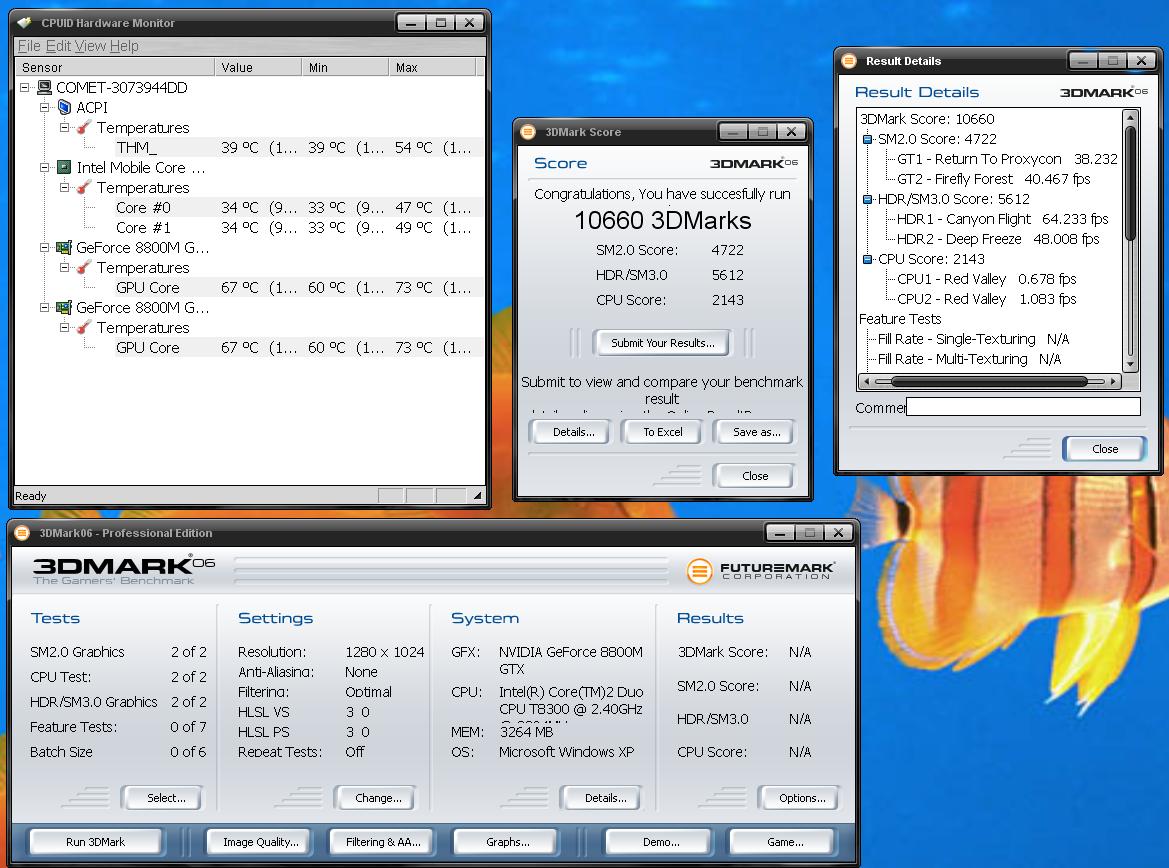Launch the Demo... button
Image resolution: width=1169 pixels, height=868 pixels.
660,842
